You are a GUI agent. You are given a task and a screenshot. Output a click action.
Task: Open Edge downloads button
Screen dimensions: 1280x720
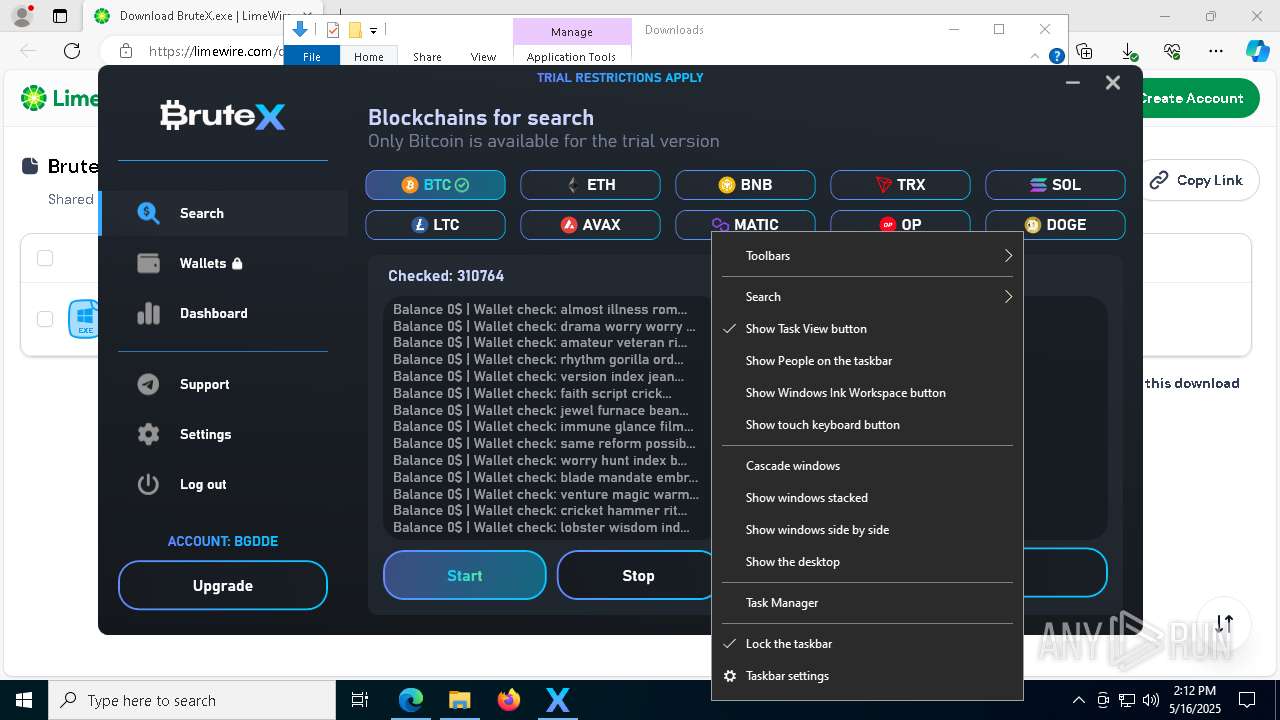(1129, 51)
